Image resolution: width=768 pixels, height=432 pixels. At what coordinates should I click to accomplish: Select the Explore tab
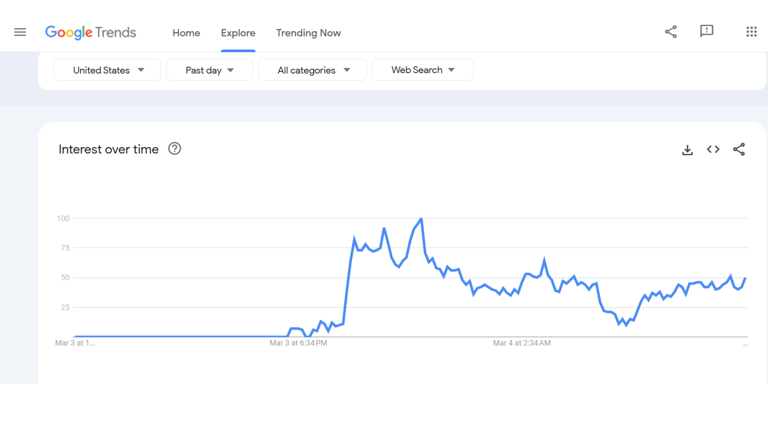click(238, 33)
